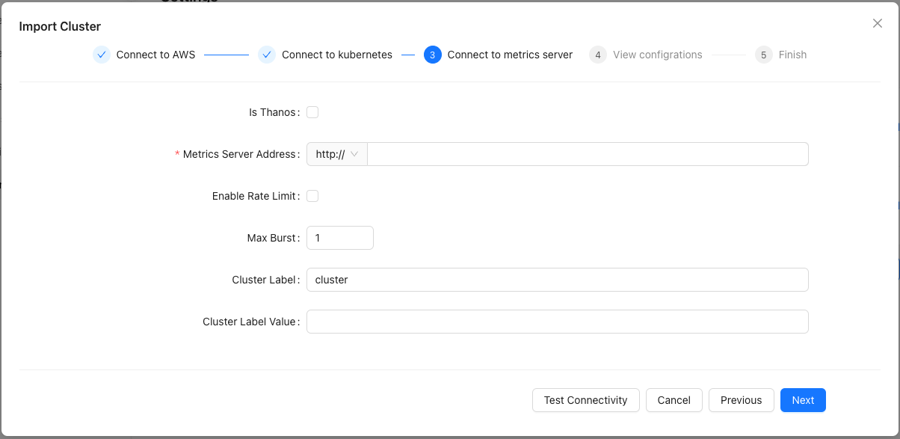
Task: Click Test Connectivity button
Action: tap(585, 400)
